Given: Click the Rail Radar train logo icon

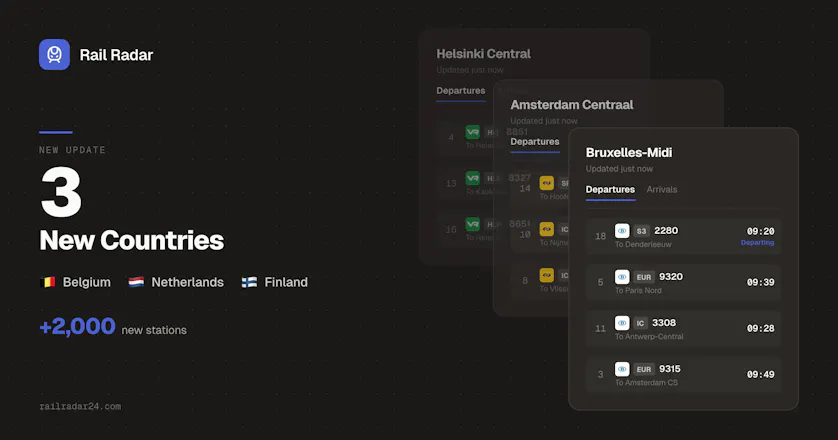Looking at the screenshot, I should pyautogui.click(x=54, y=55).
